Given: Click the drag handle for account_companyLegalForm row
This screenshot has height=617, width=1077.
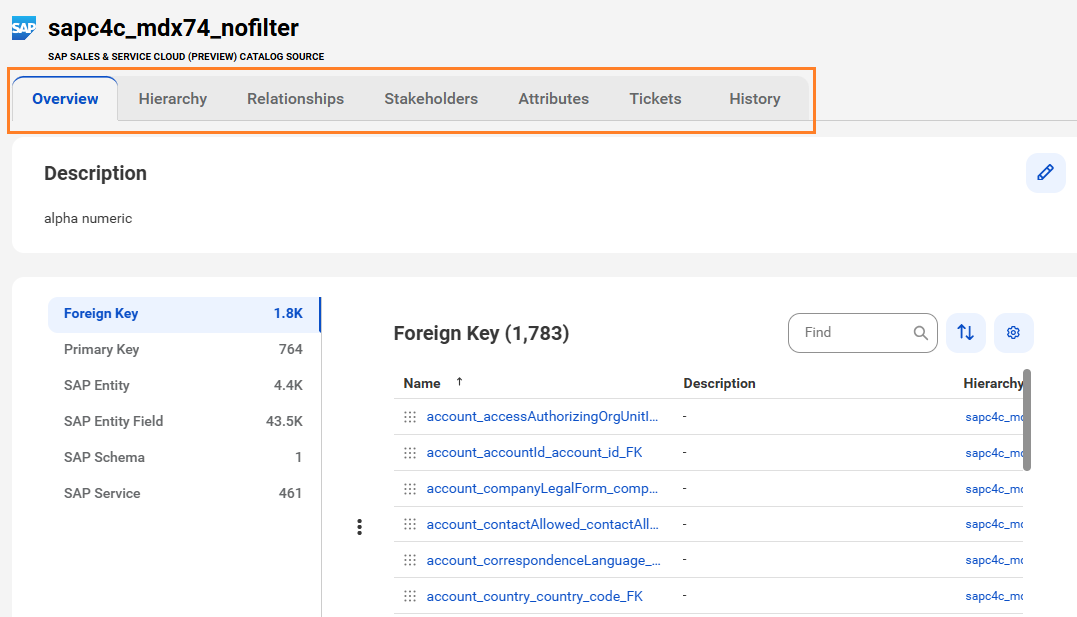Looking at the screenshot, I should [x=410, y=489].
